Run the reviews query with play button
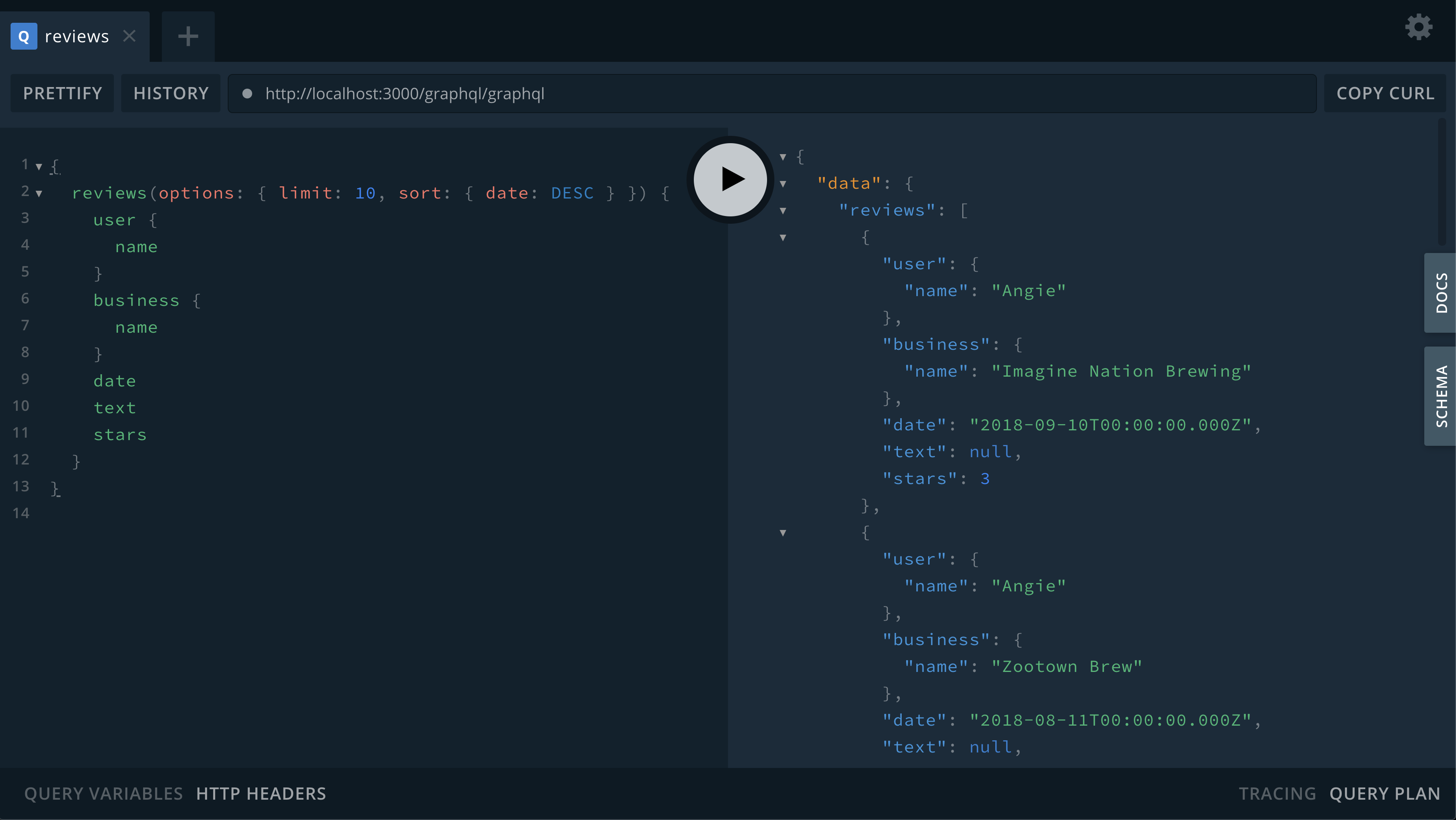1456x820 pixels. coord(730,179)
